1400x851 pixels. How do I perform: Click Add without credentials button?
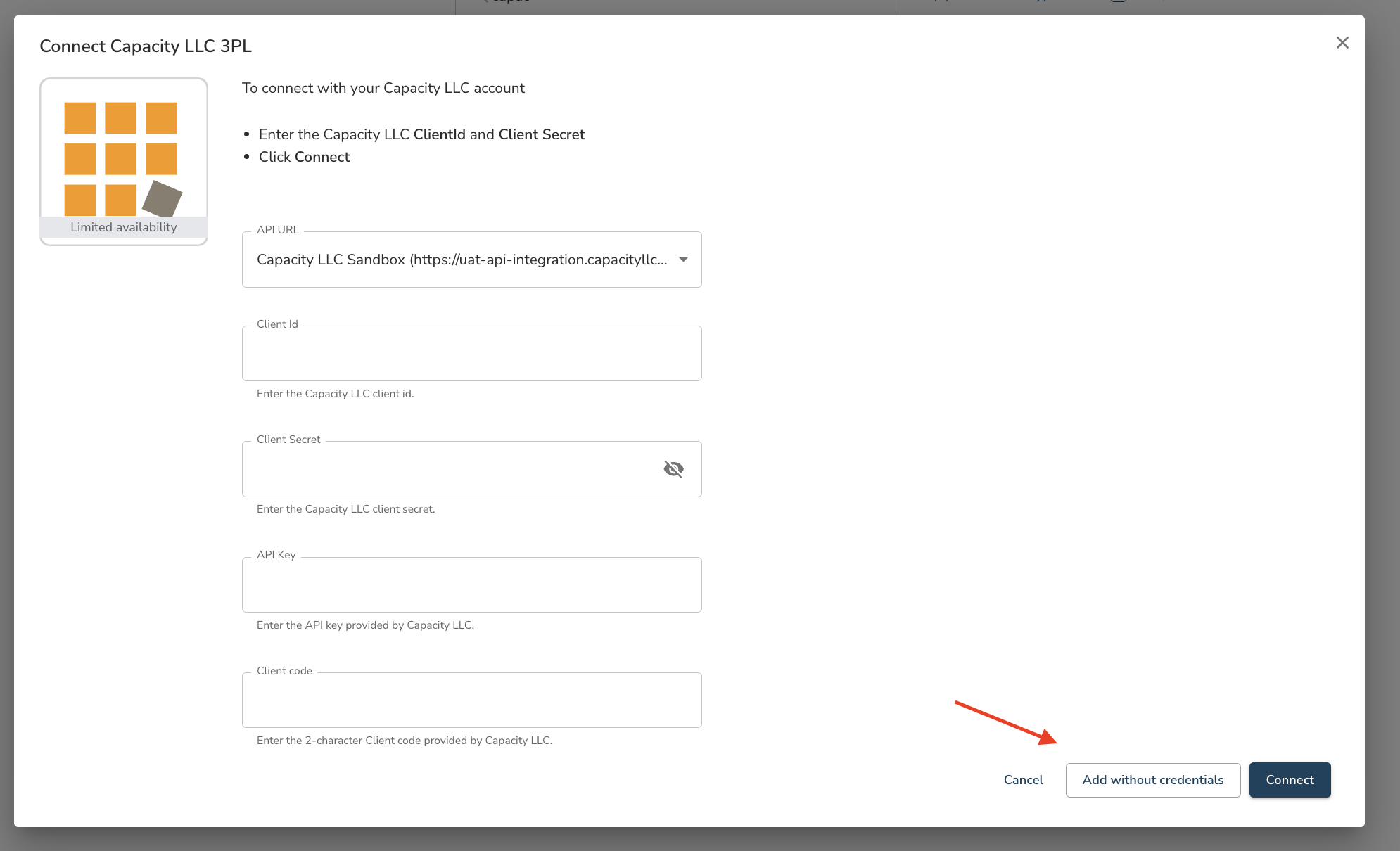(1152, 780)
